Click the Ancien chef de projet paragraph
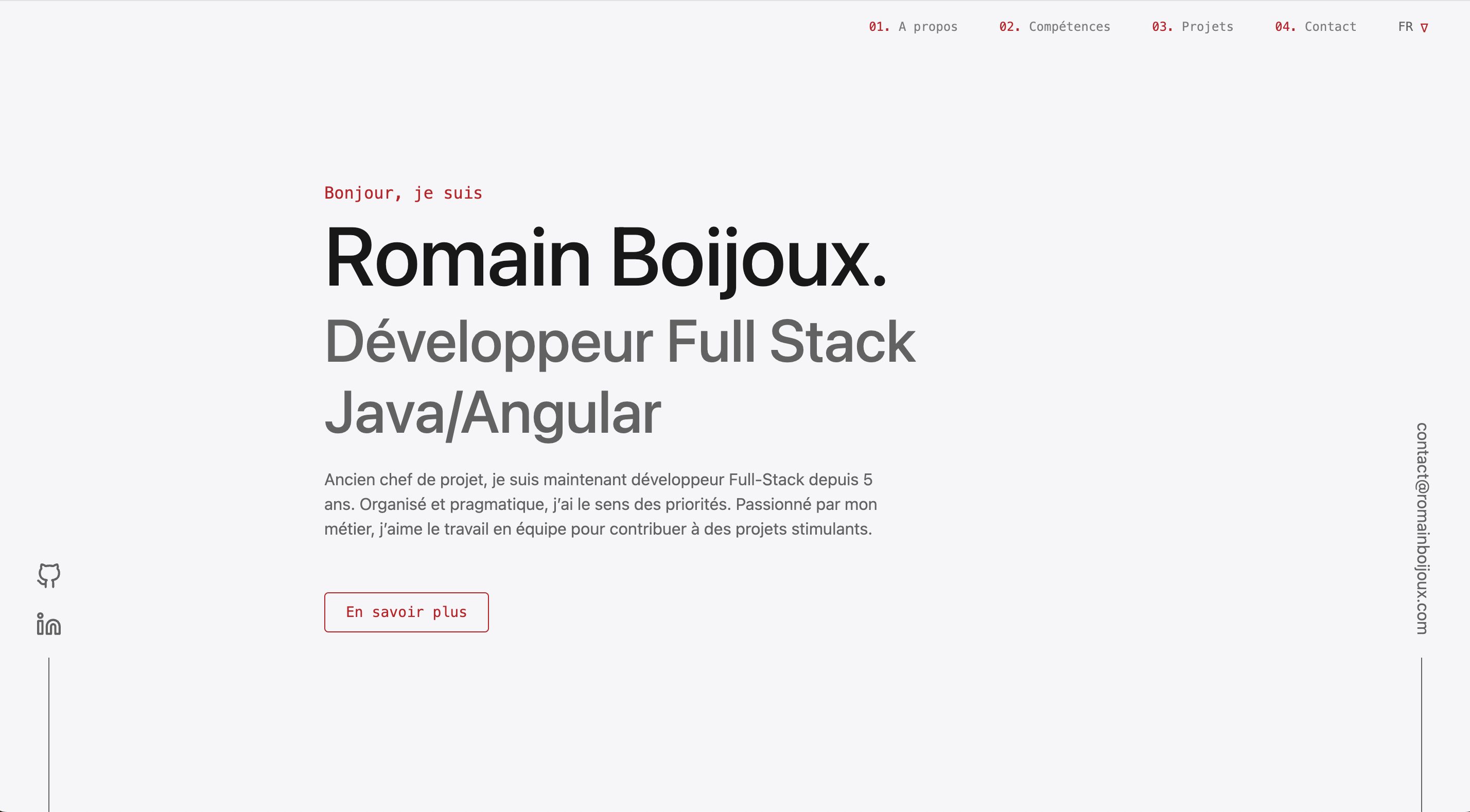Viewport: 1470px width, 812px height. pos(599,504)
